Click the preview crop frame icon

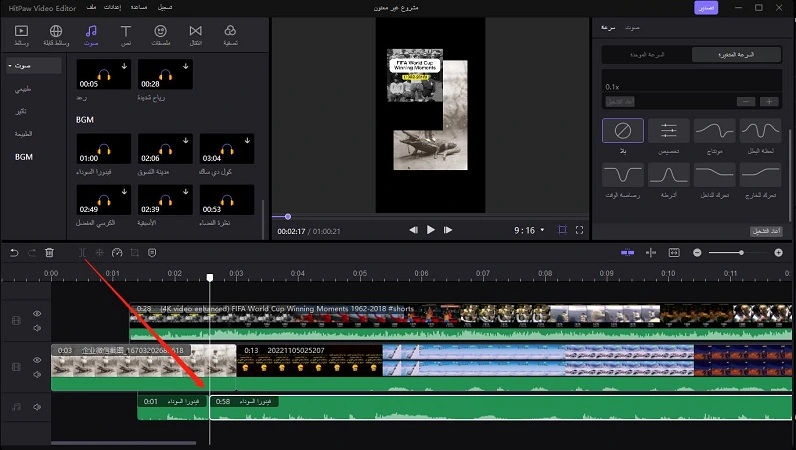coord(562,230)
